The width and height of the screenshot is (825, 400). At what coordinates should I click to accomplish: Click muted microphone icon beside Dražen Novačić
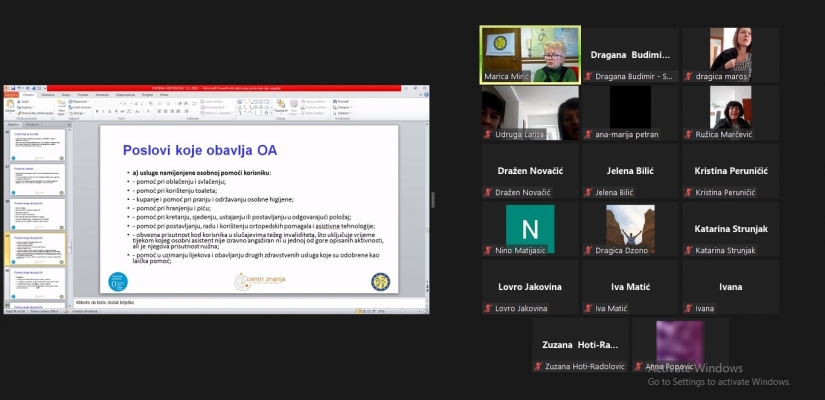click(x=488, y=192)
